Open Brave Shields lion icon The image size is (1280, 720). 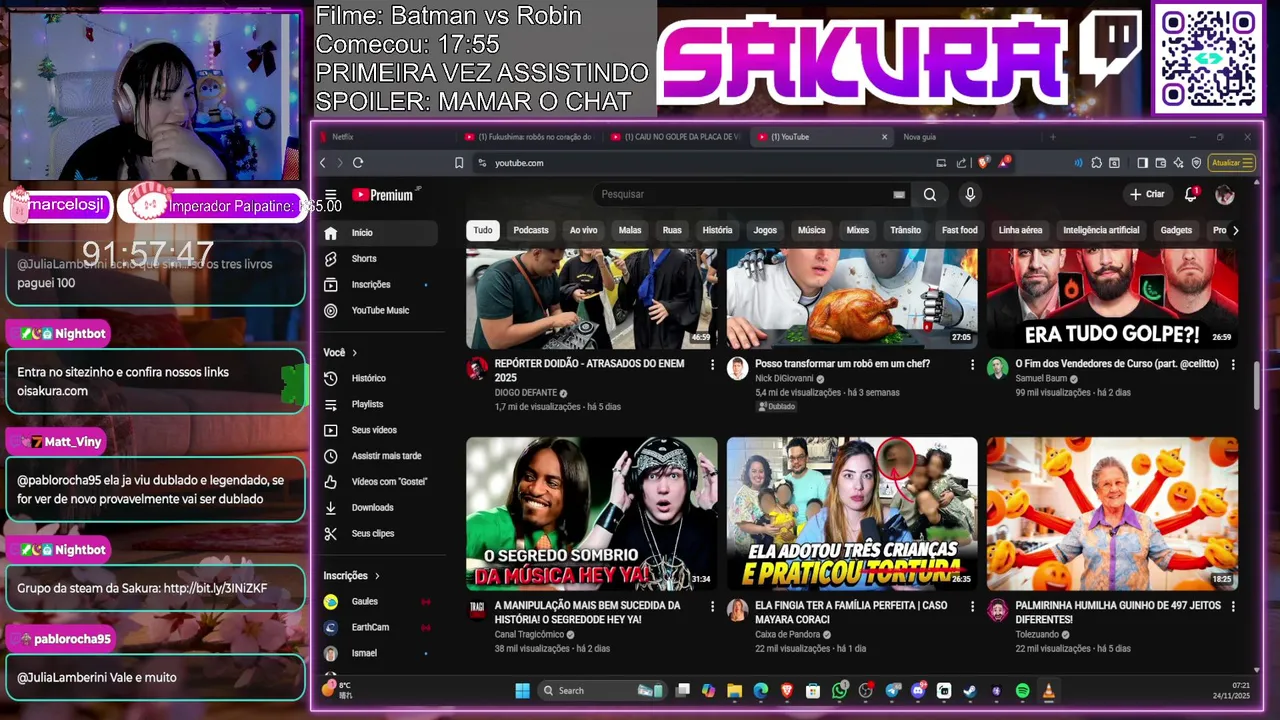point(983,163)
